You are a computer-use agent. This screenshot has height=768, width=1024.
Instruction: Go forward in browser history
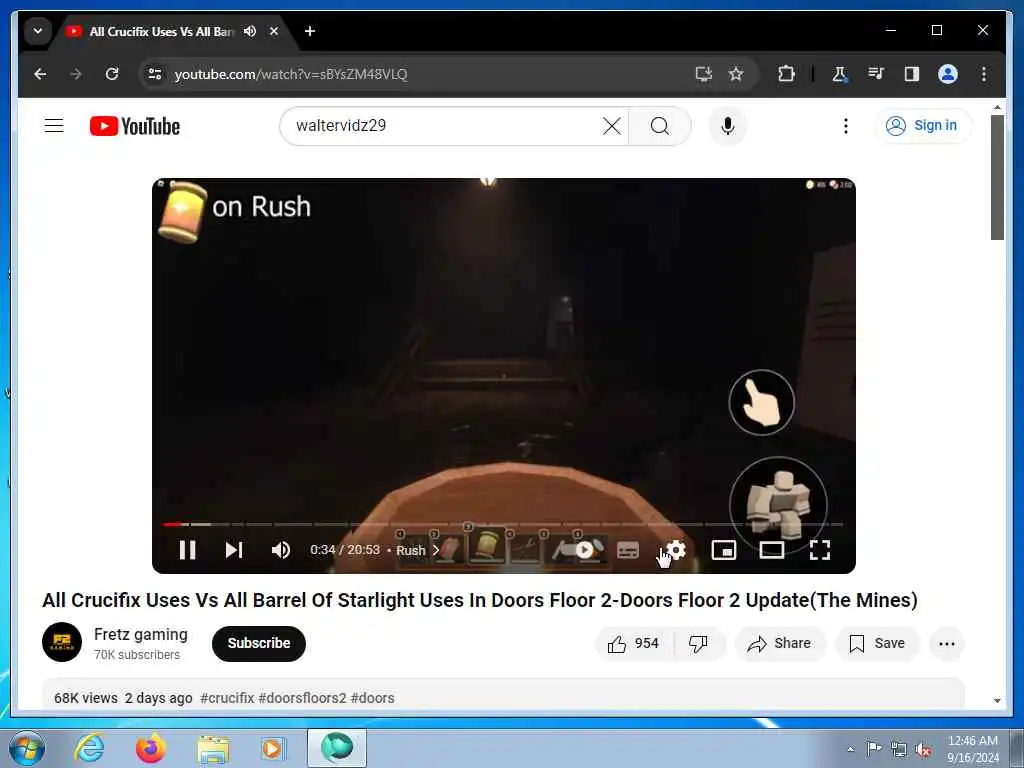[76, 74]
